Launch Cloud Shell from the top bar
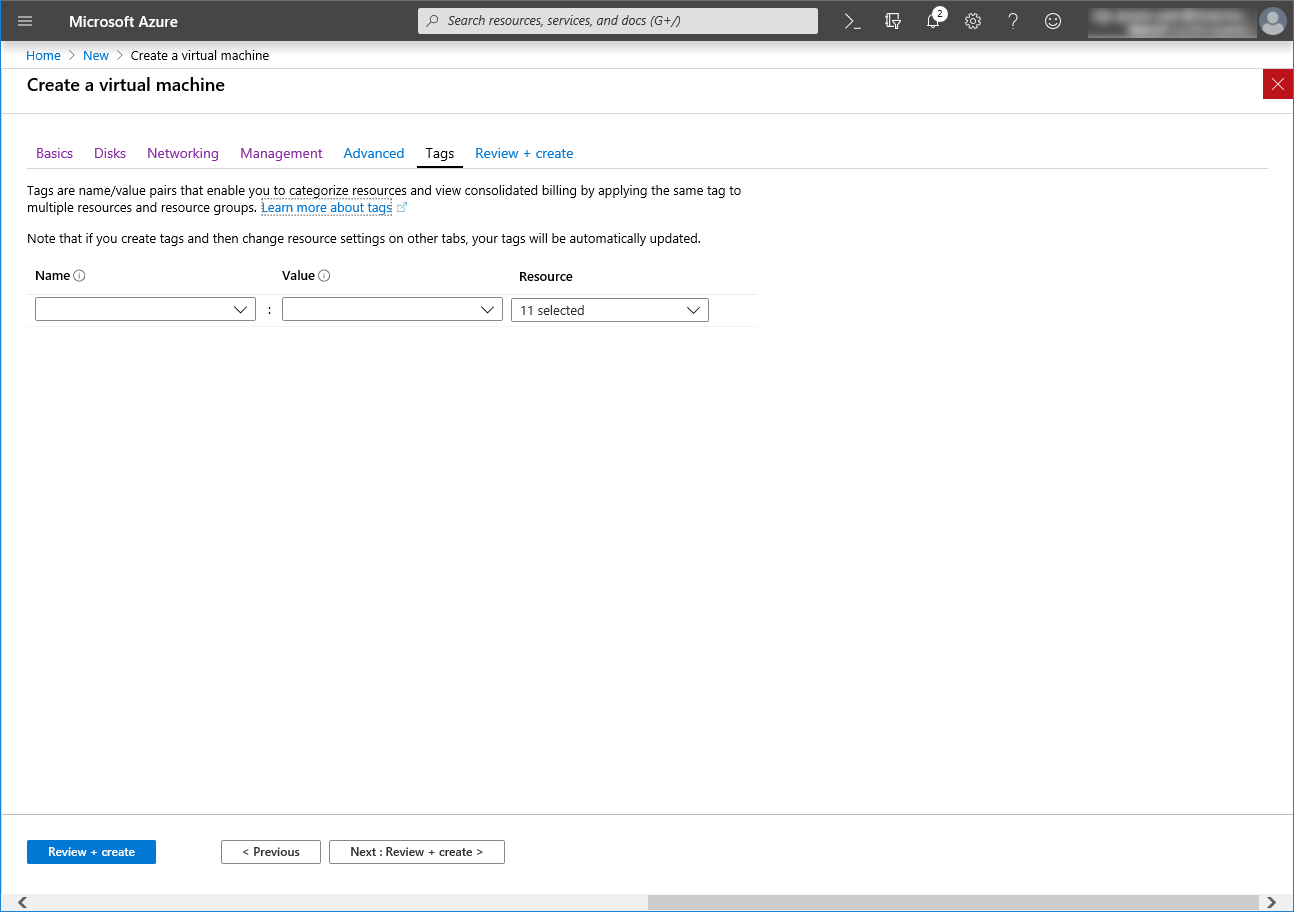The width and height of the screenshot is (1294, 912). (x=852, y=21)
